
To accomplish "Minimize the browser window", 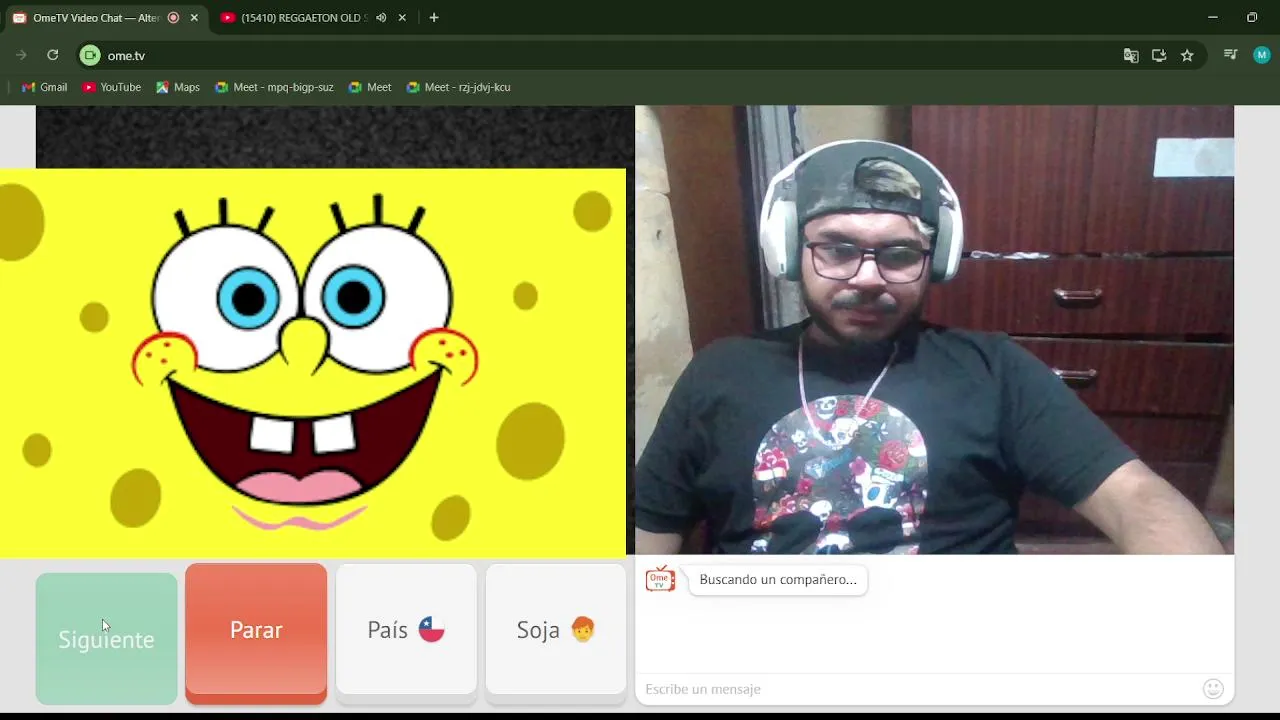I will (1212, 17).
